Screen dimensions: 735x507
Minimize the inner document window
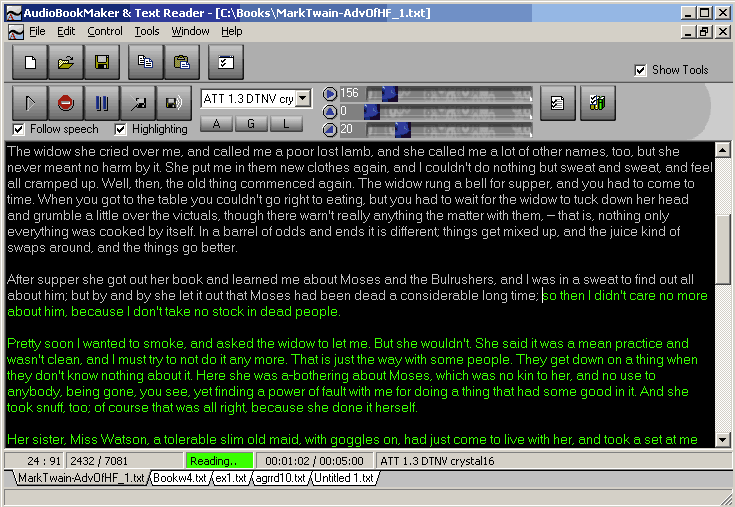[688, 32]
